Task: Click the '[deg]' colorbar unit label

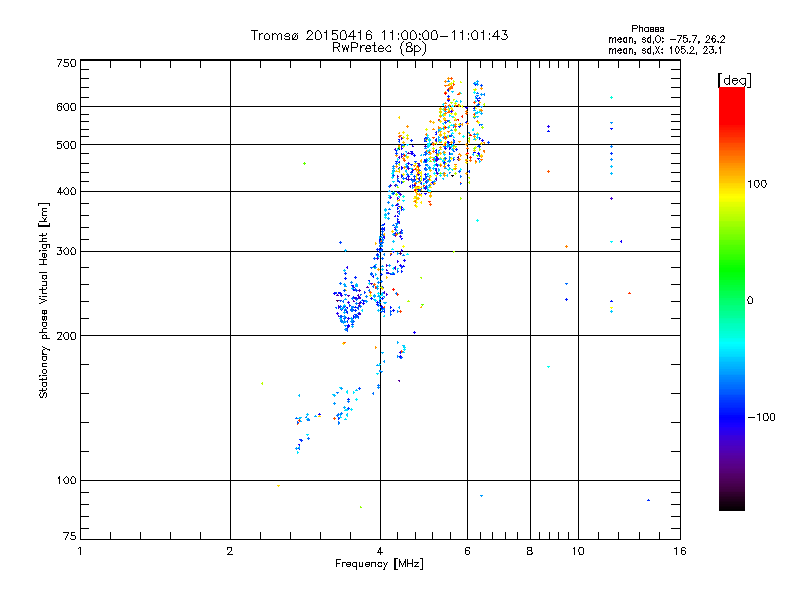Action: pyautogui.click(x=734, y=80)
